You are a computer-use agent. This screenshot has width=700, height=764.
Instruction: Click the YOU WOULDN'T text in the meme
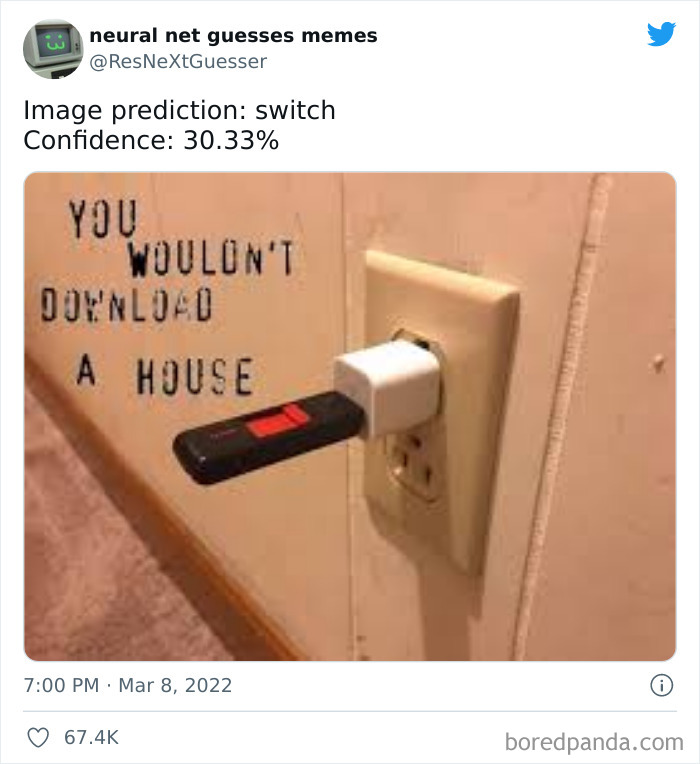pyautogui.click(x=181, y=239)
